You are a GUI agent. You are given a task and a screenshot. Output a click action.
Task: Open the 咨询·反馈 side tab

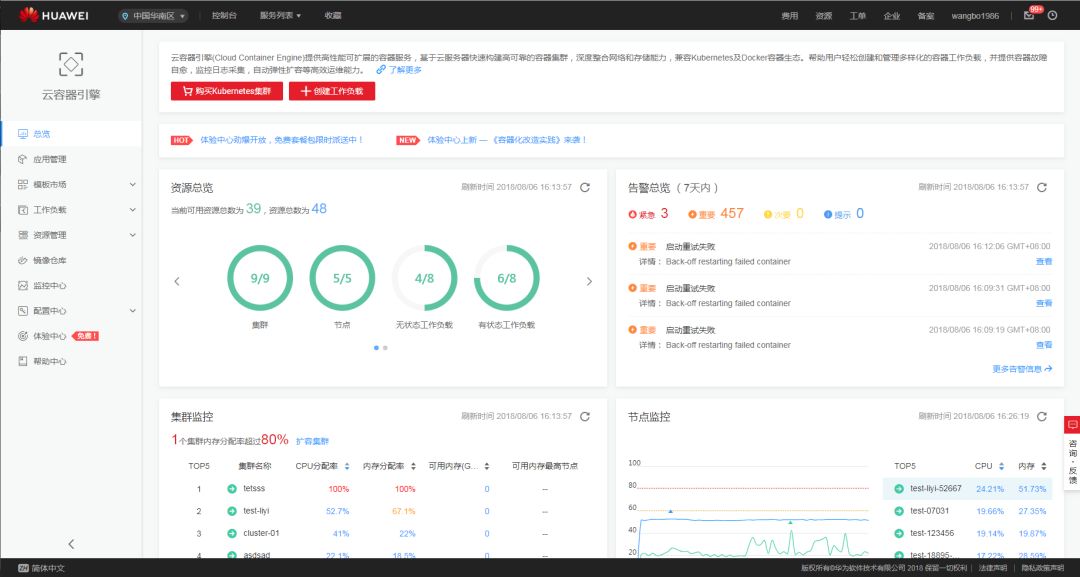[1072, 452]
